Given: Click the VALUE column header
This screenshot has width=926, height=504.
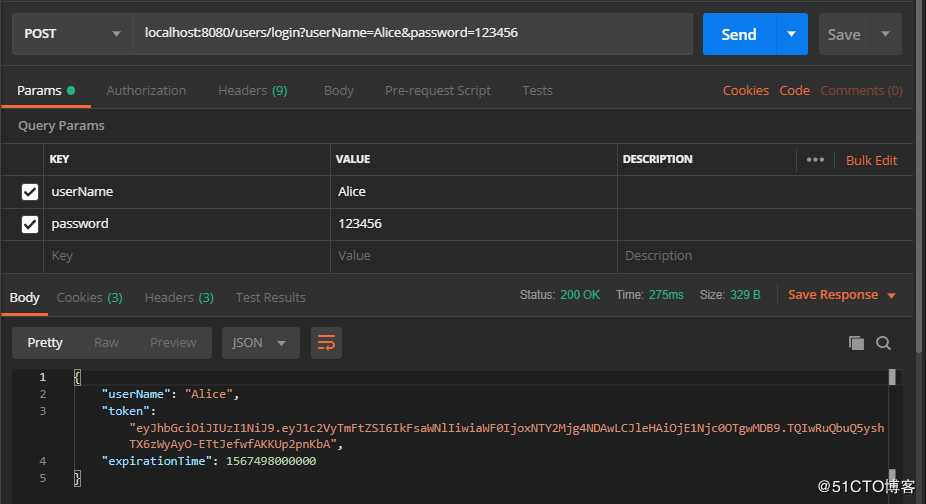Looking at the screenshot, I should coord(353,159).
